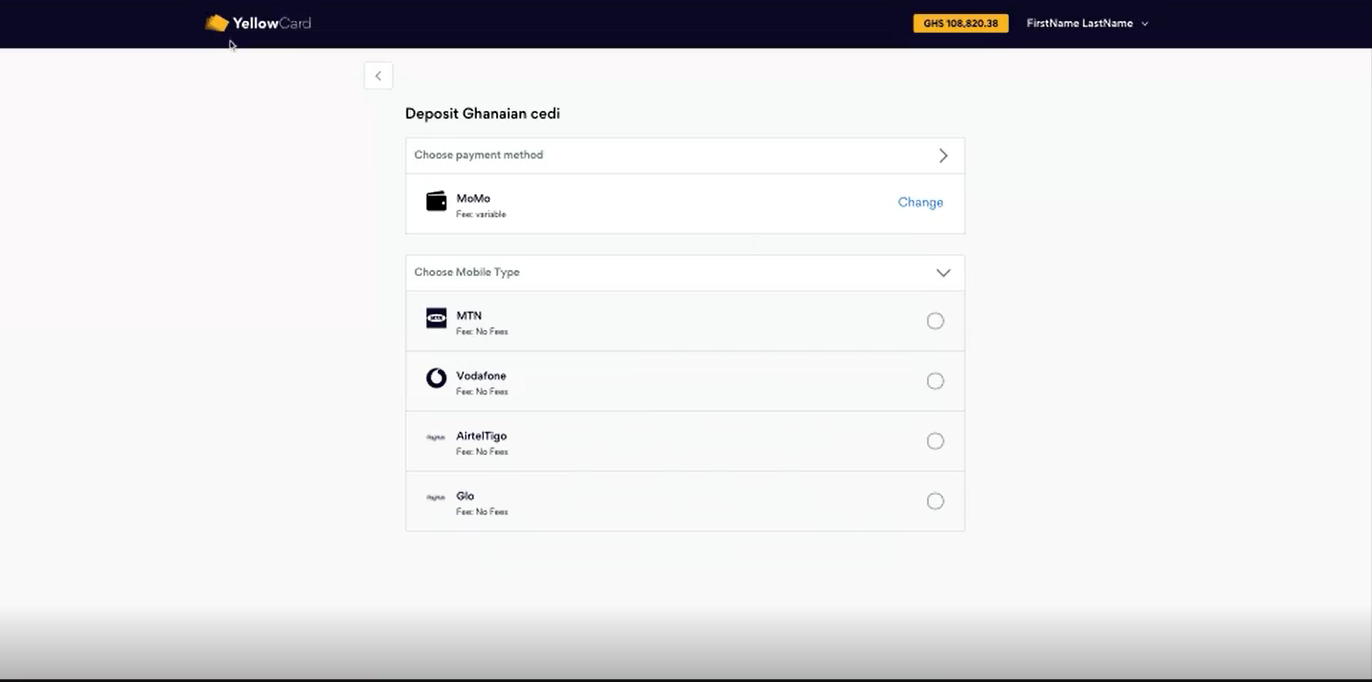Select the AirtelTigo radio button
The height and width of the screenshot is (682, 1372).
click(x=935, y=441)
